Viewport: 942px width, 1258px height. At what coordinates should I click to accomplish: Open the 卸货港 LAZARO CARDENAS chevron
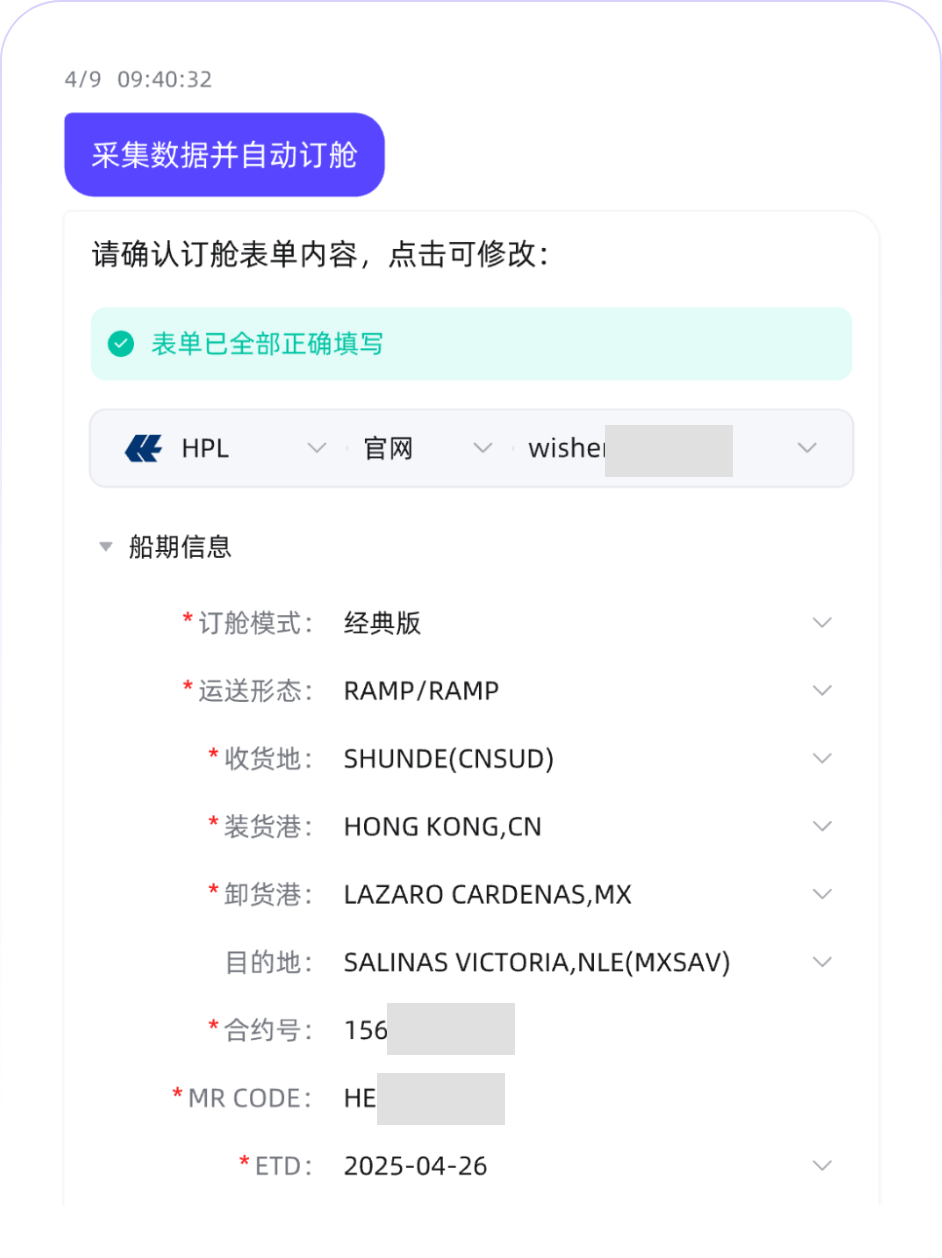pyautogui.click(x=822, y=894)
